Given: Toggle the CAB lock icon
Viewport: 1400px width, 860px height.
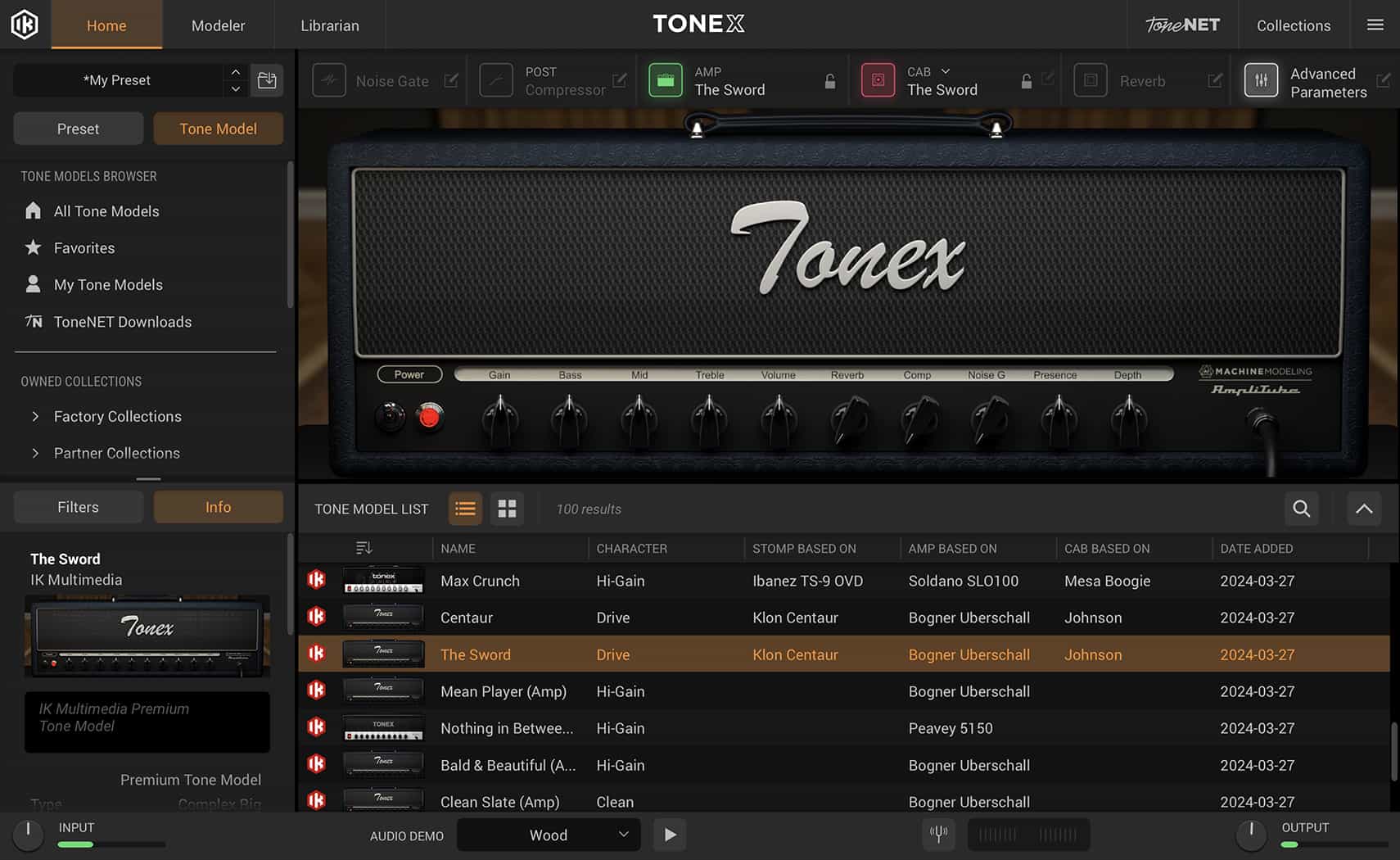Looking at the screenshot, I should (x=1027, y=81).
